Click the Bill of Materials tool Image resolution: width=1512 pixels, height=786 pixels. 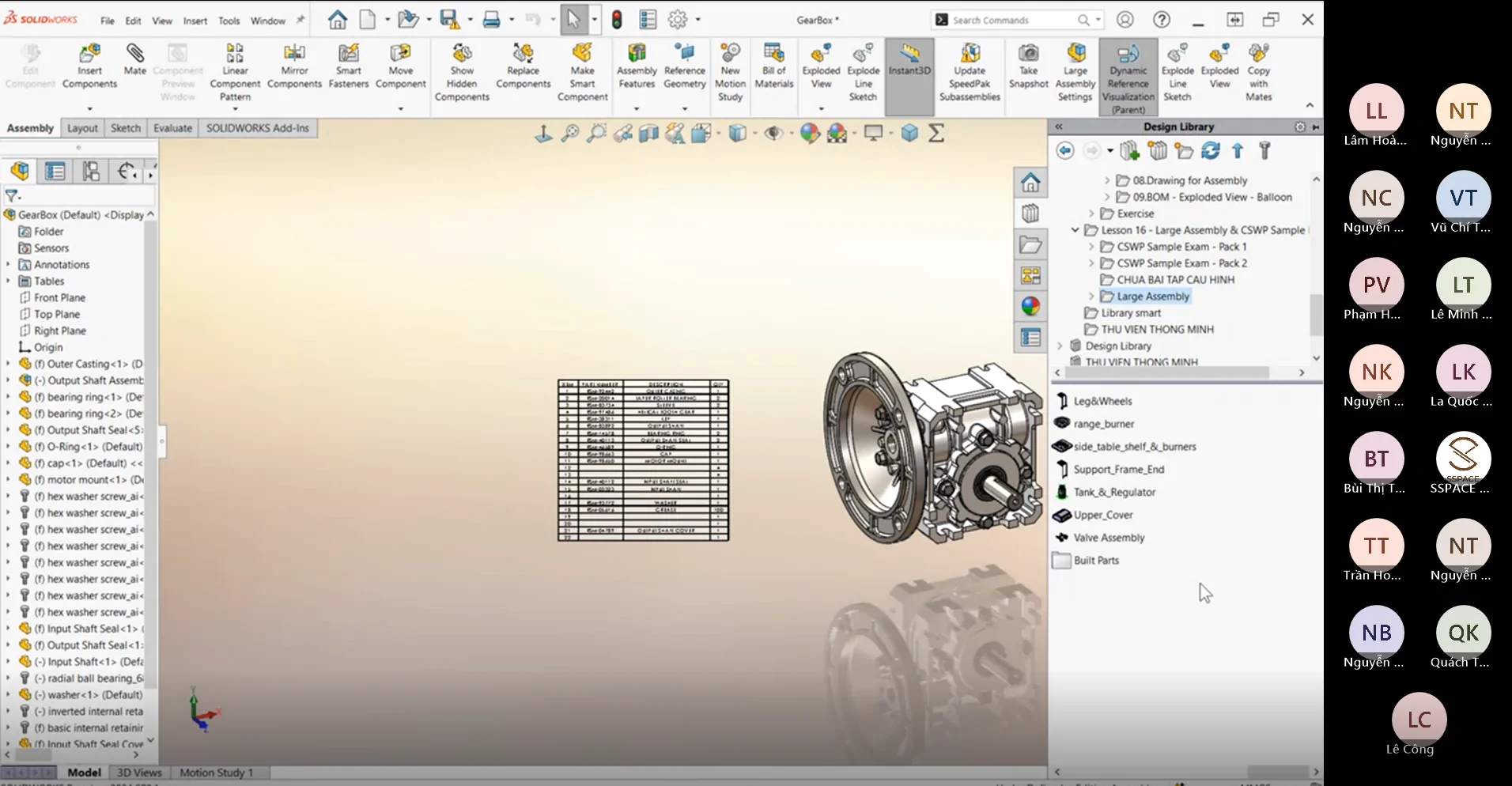pos(774,66)
